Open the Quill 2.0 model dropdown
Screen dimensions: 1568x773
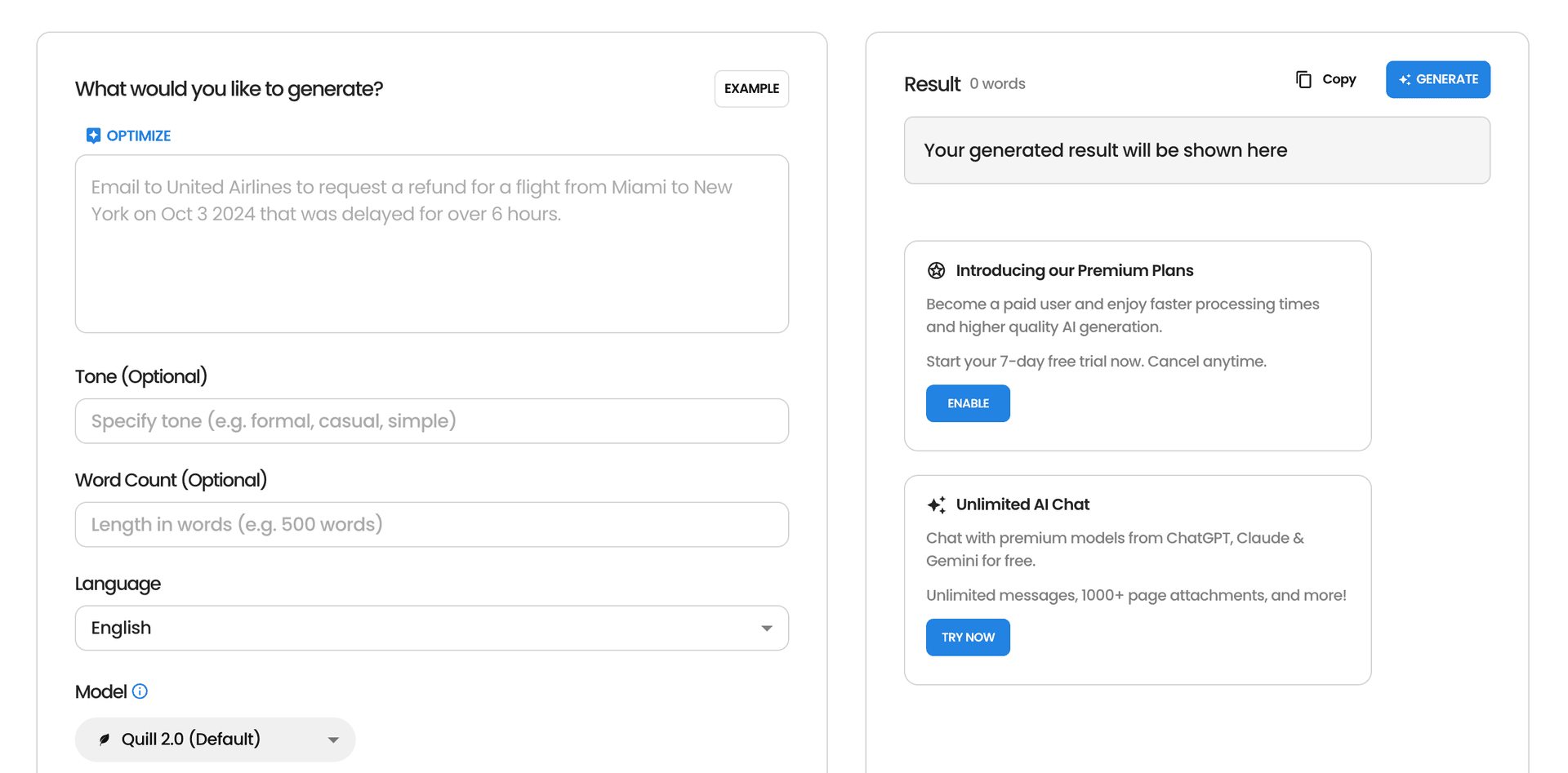pos(215,739)
